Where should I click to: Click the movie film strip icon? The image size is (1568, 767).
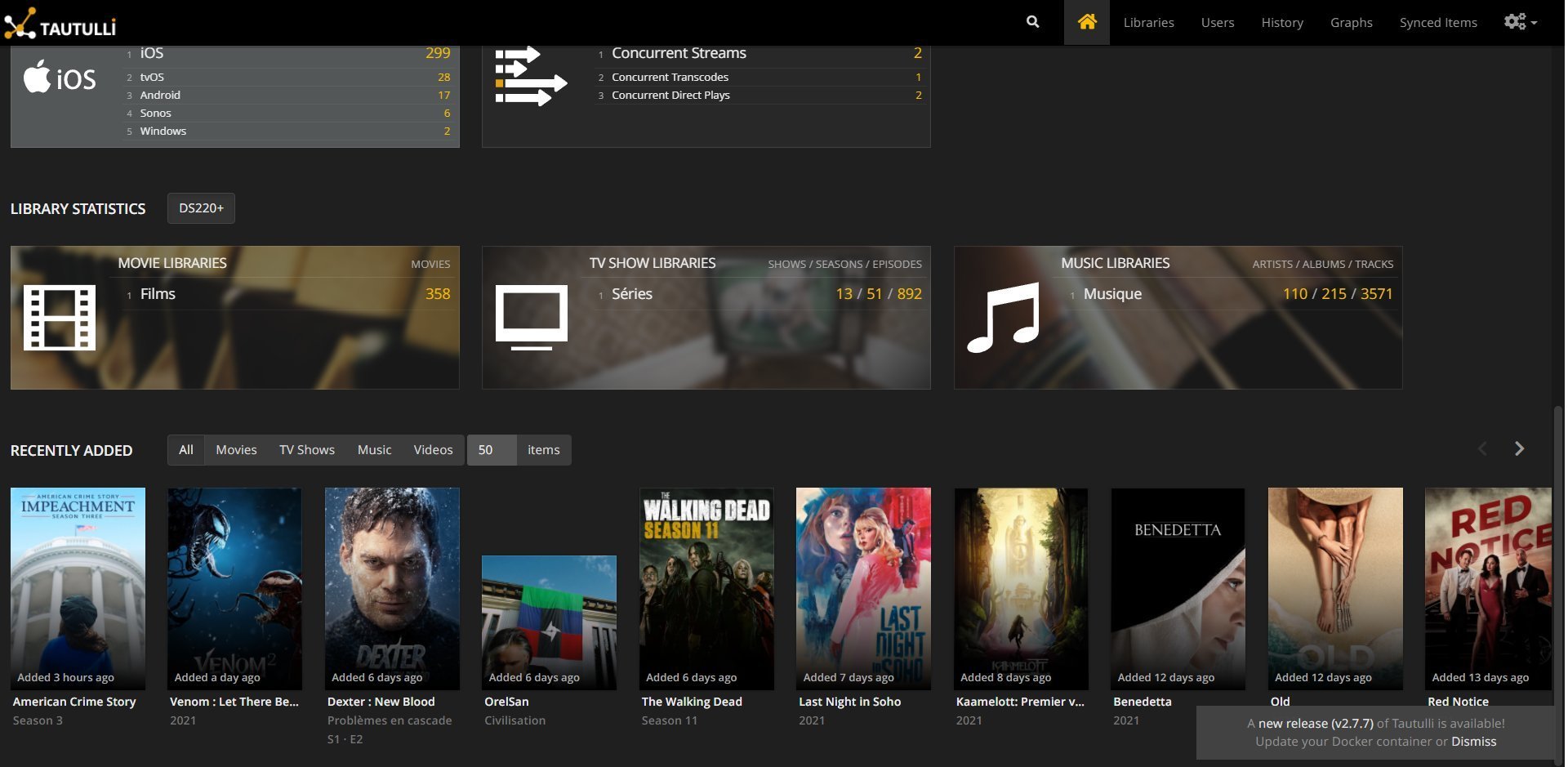pyautogui.click(x=60, y=318)
